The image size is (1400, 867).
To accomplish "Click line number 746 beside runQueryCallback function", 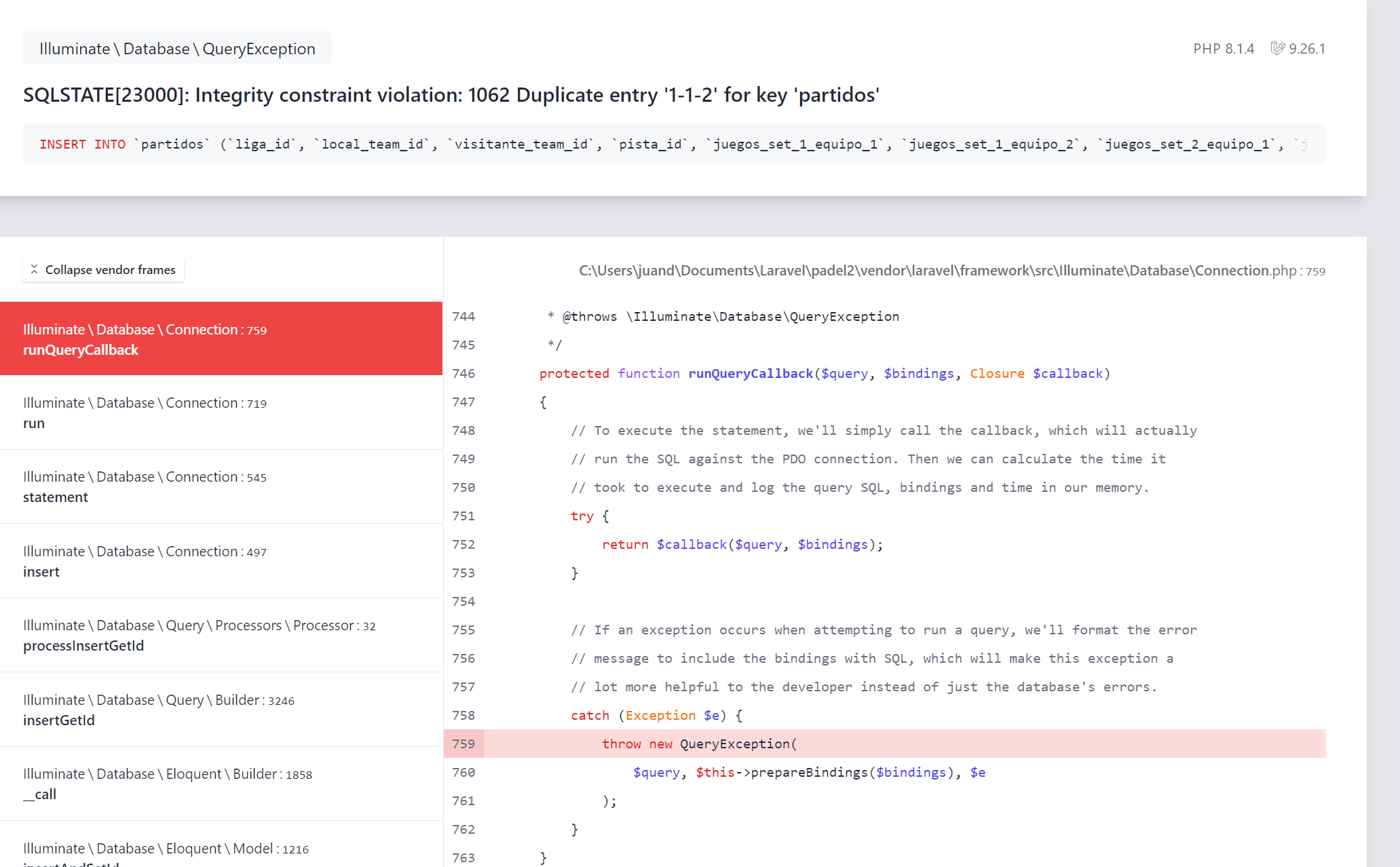I will (463, 373).
